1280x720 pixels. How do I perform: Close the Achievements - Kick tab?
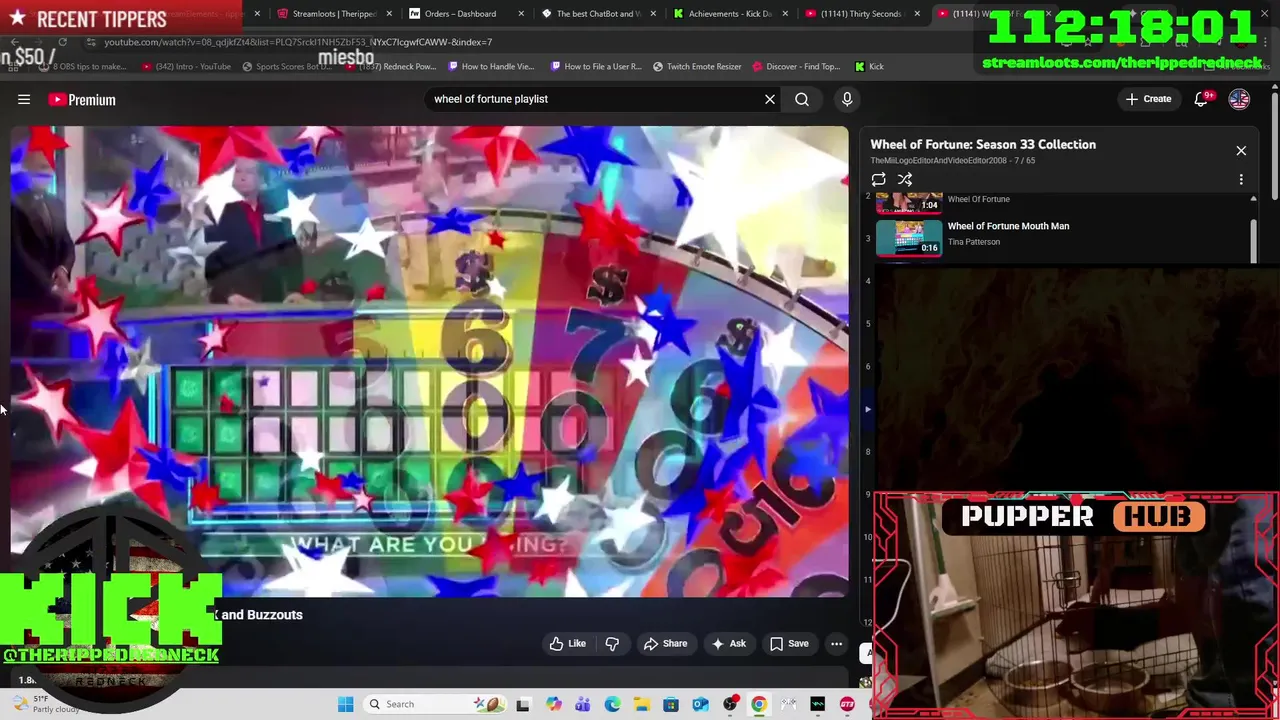tap(786, 14)
